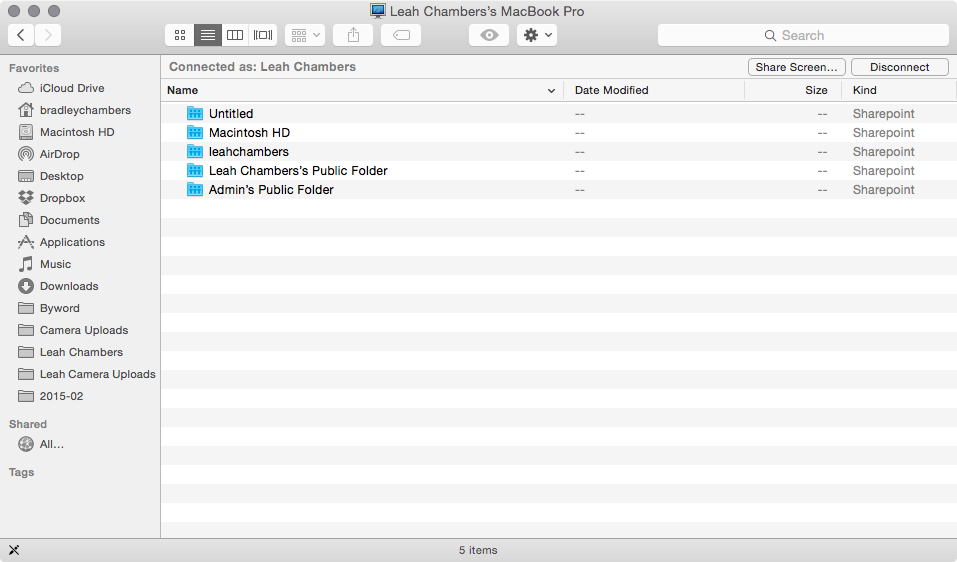Click the status bar tools icon
Image resolution: width=957 pixels, height=562 pixels.
coord(14,550)
